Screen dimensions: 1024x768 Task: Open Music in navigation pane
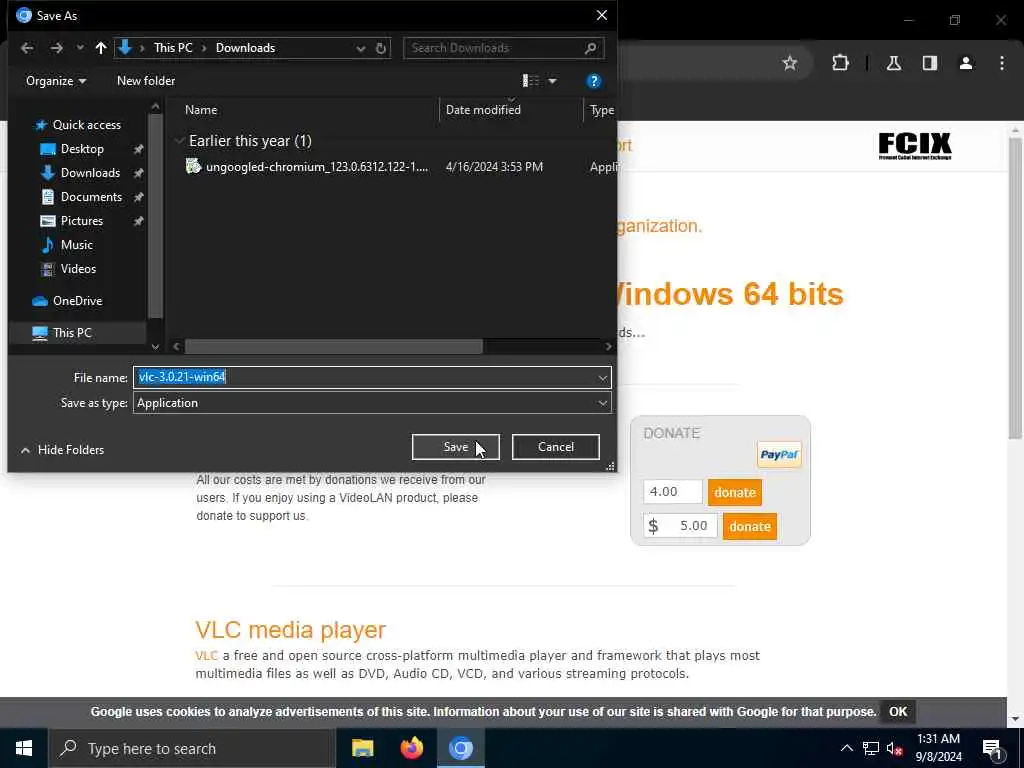[x=76, y=245]
